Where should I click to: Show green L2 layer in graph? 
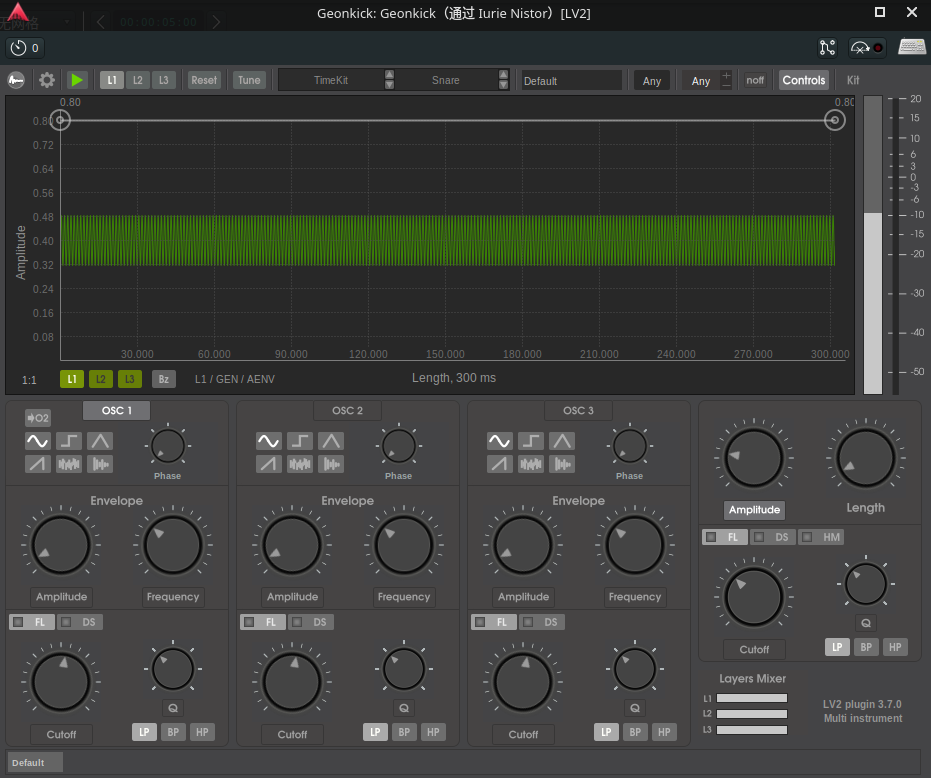point(100,379)
